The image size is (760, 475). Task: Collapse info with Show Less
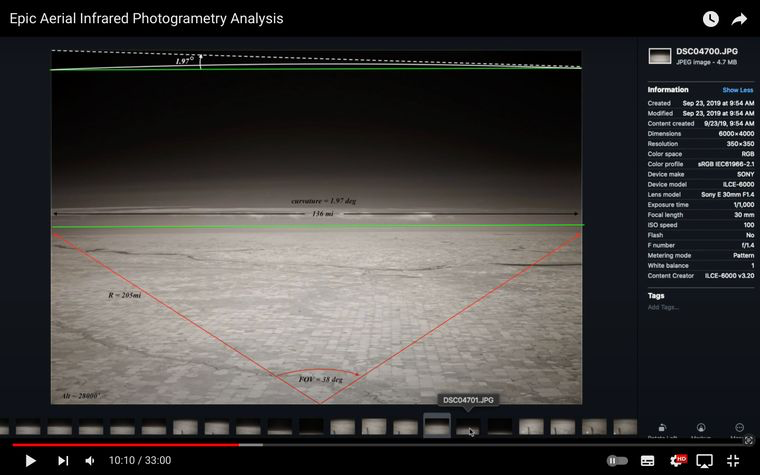point(738,90)
